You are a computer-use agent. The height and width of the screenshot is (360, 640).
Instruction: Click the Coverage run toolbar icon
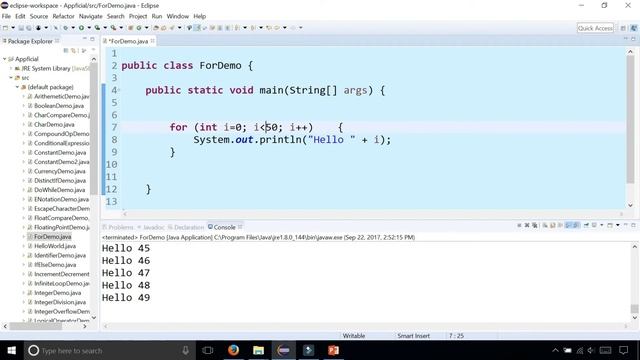pos(97,28)
